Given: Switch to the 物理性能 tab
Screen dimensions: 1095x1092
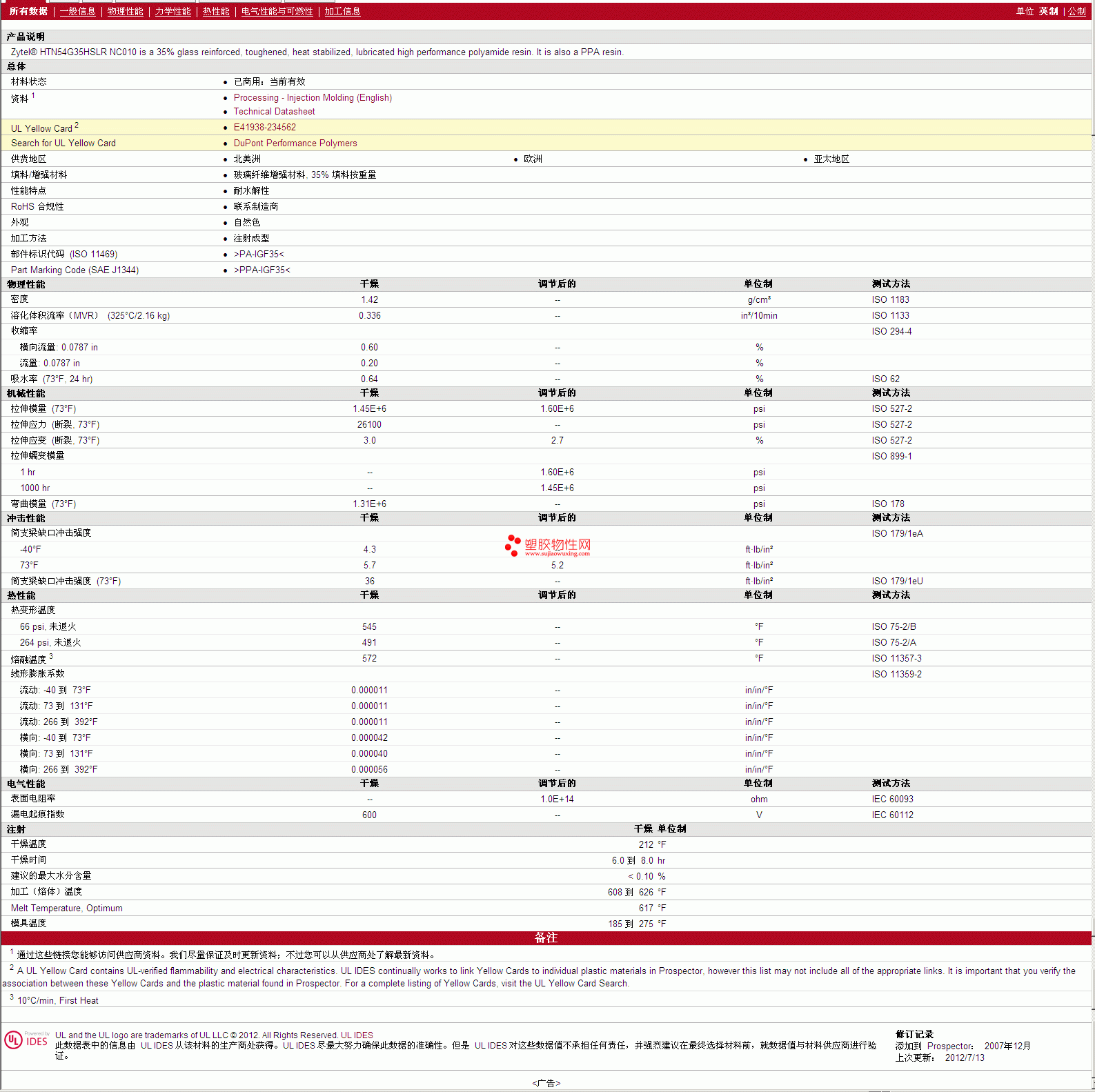Looking at the screenshot, I should coord(125,11).
